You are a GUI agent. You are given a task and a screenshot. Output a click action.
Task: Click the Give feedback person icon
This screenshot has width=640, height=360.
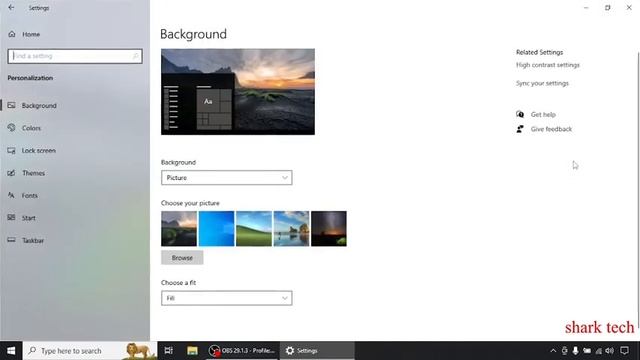[520, 129]
